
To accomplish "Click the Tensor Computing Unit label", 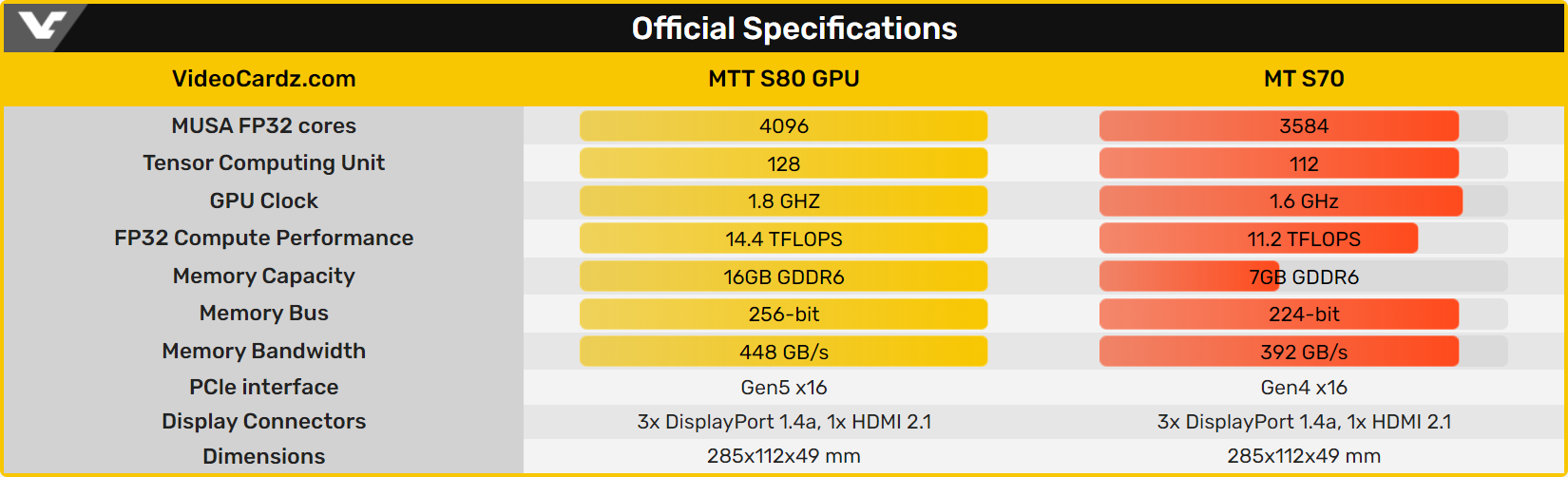I will click(x=263, y=162).
